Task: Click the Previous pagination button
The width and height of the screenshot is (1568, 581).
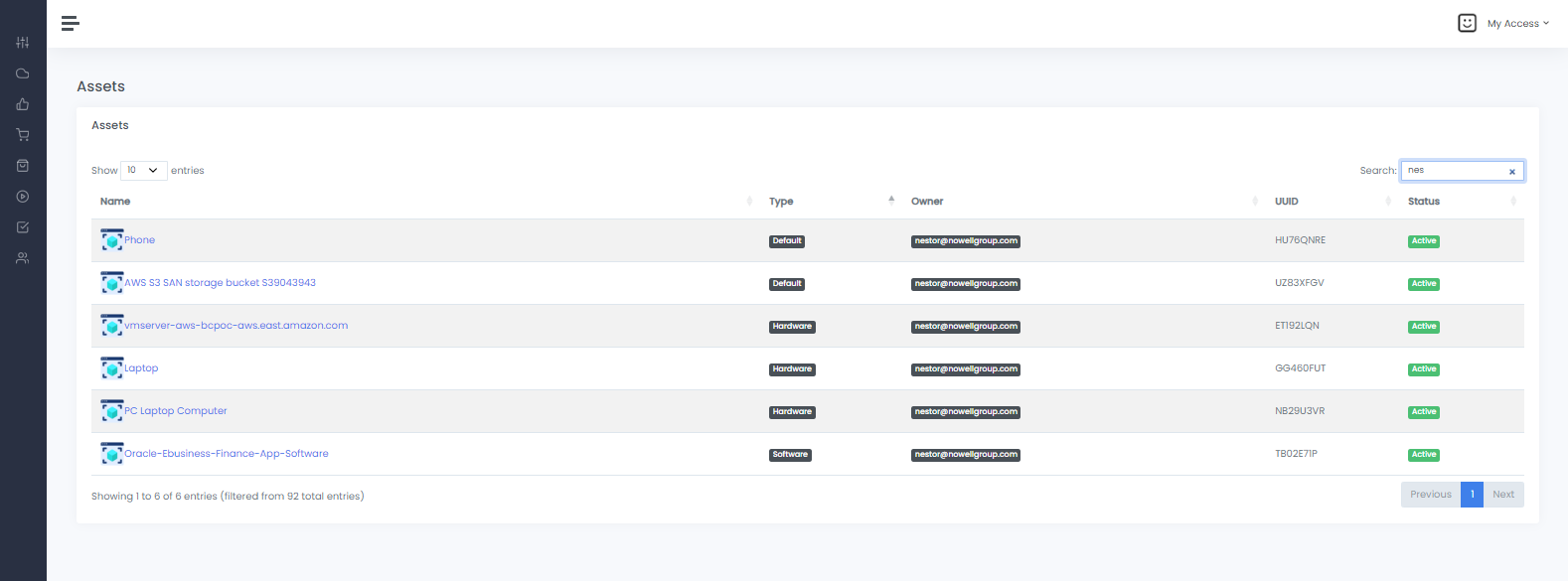Action: tap(1430, 495)
